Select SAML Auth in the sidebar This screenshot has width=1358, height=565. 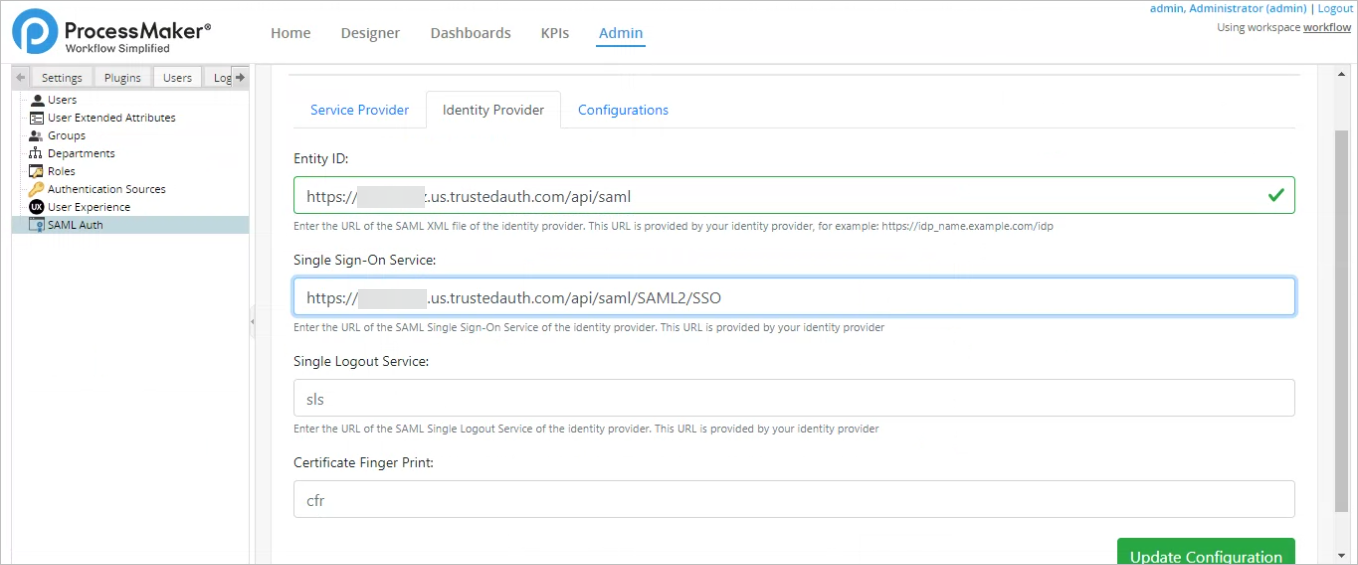[75, 225]
